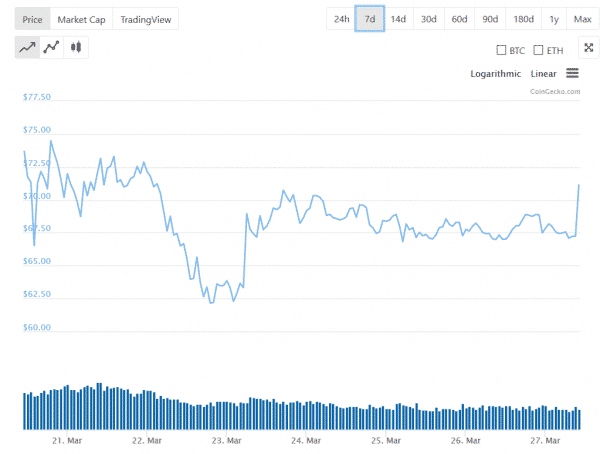Click the $62.50 axis label
The height and width of the screenshot is (454, 600).
37,294
